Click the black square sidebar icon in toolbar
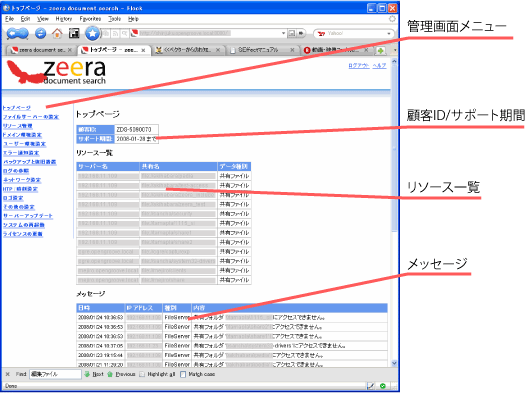The width and height of the screenshot is (526, 393). tap(74, 33)
